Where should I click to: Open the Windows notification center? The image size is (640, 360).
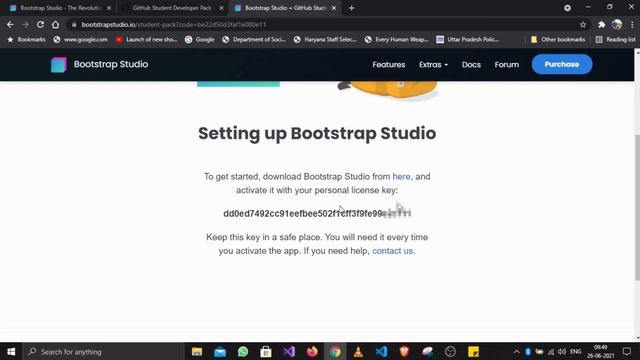click(627, 351)
